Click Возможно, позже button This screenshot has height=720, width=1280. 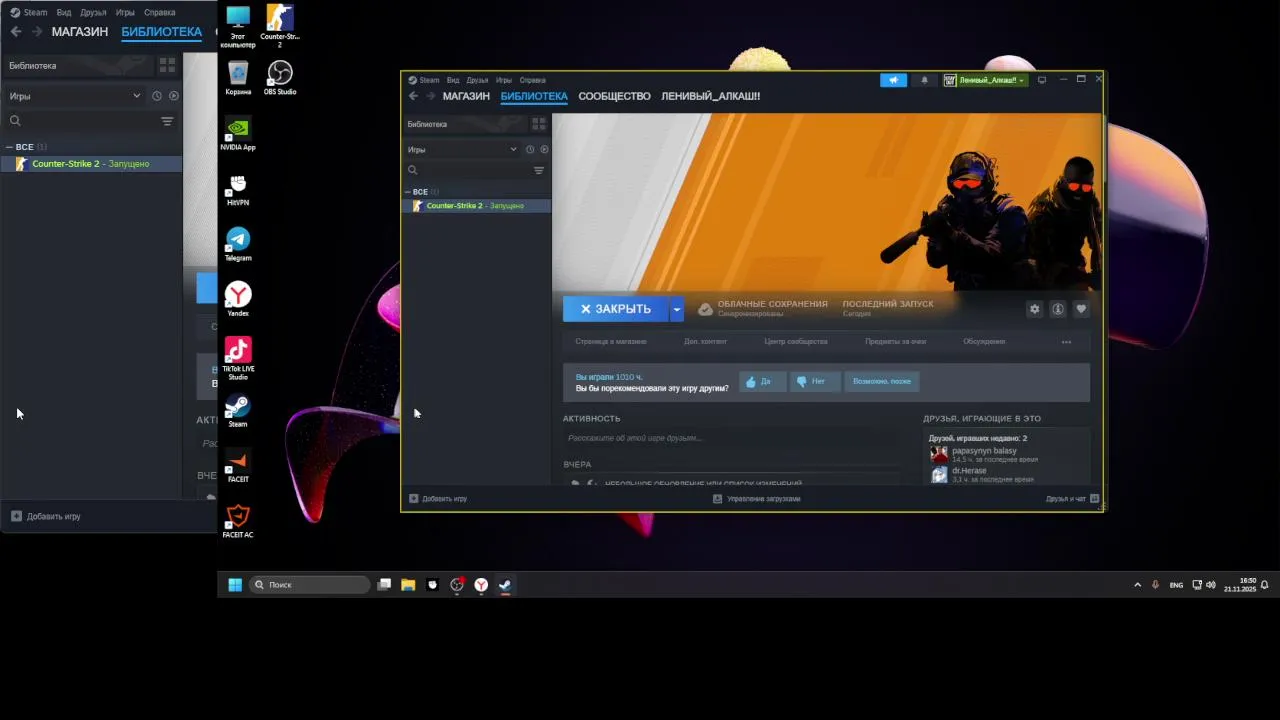tap(881, 381)
